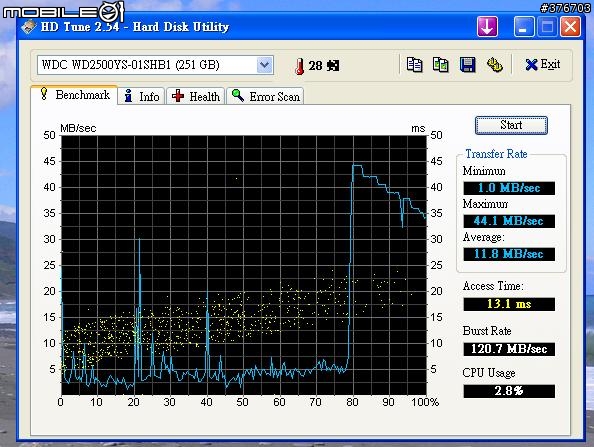This screenshot has width=594, height=447.
Task: Click the ms axis label on the graph
Action: click(418, 128)
